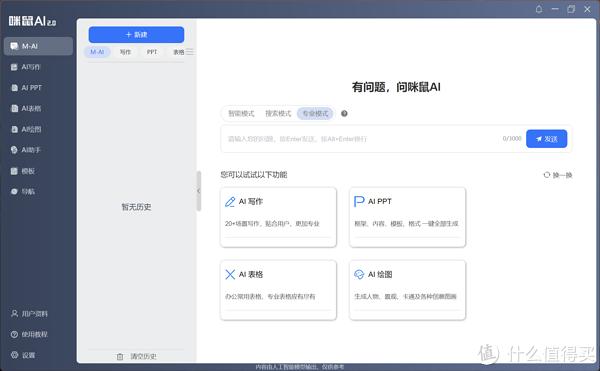This screenshot has width=600, height=371.
Task: Click the 发送 send button
Action: point(546,139)
